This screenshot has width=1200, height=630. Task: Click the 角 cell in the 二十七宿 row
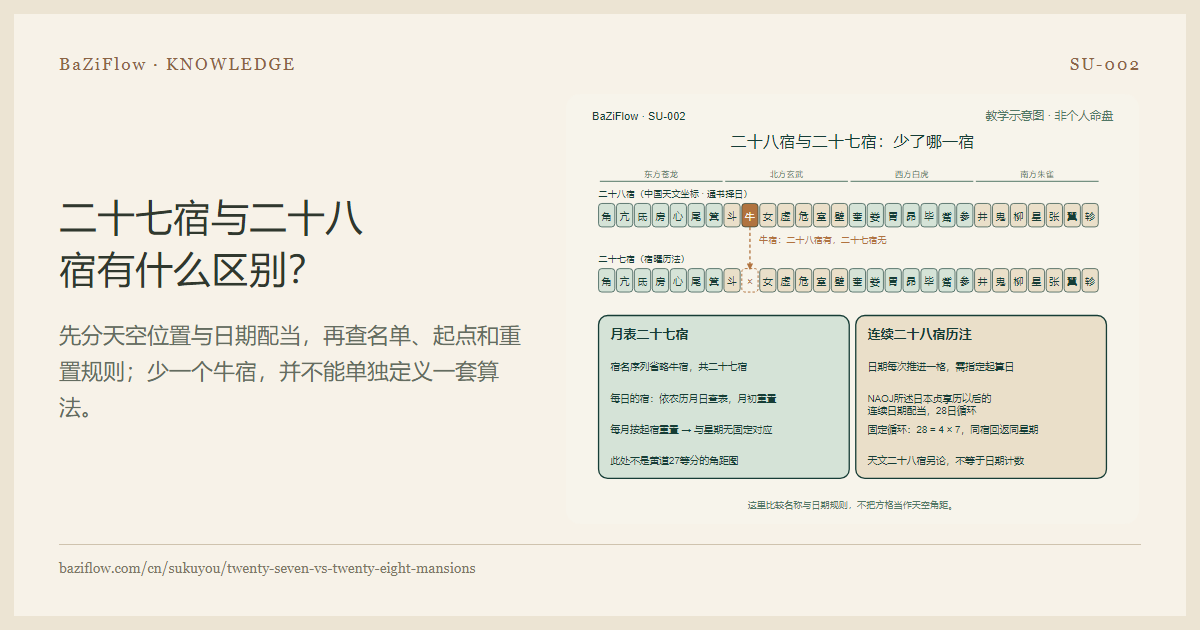pos(607,281)
